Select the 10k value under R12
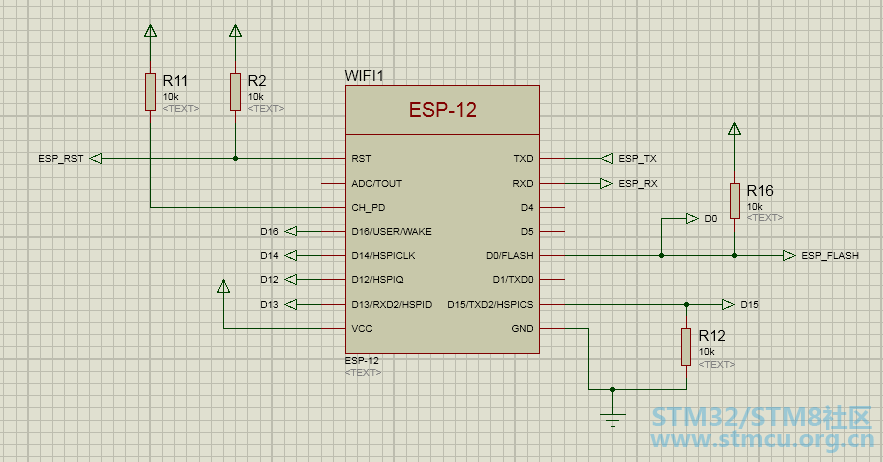The height and width of the screenshot is (462, 883). [707, 352]
